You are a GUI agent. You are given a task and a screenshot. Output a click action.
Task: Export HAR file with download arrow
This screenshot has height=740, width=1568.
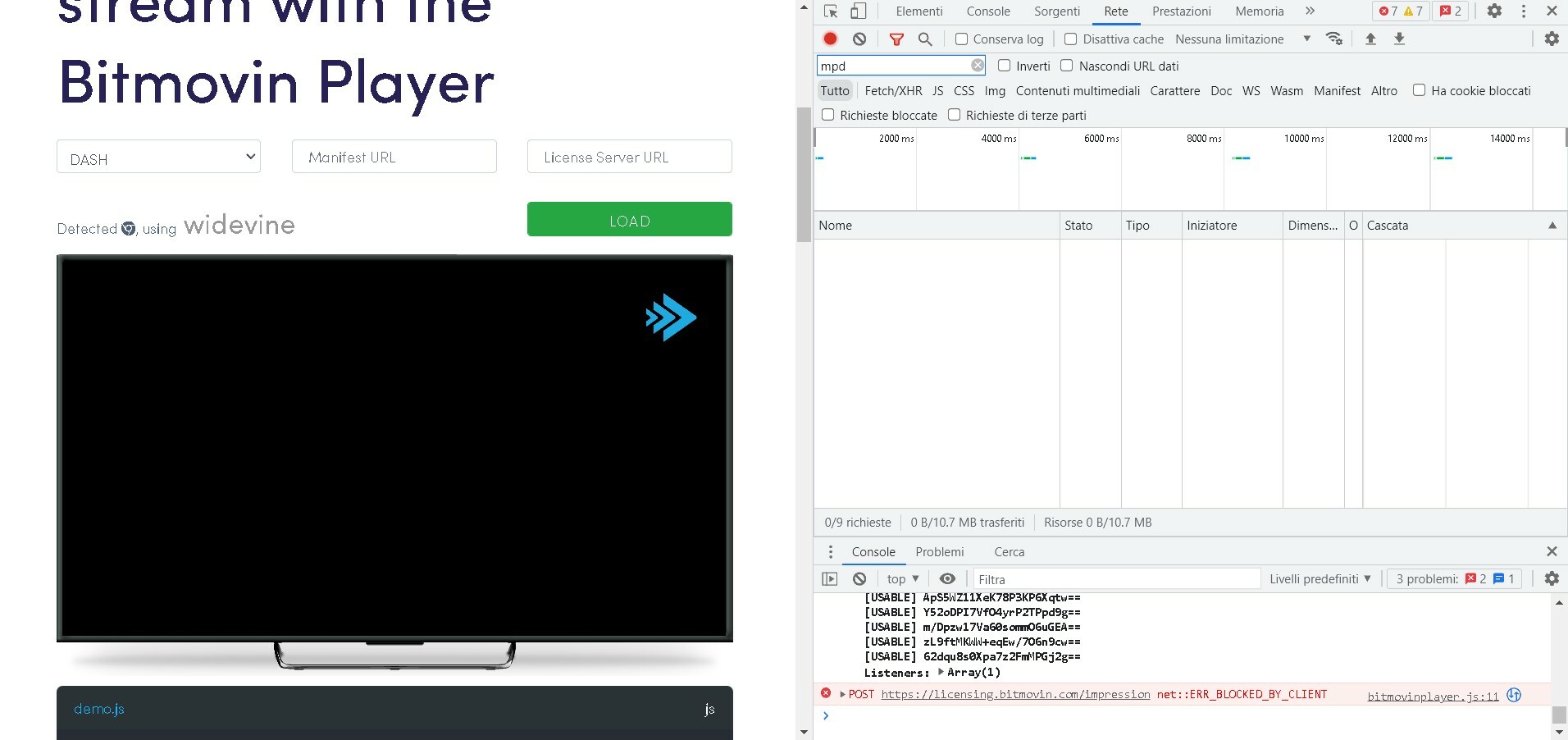click(1400, 39)
